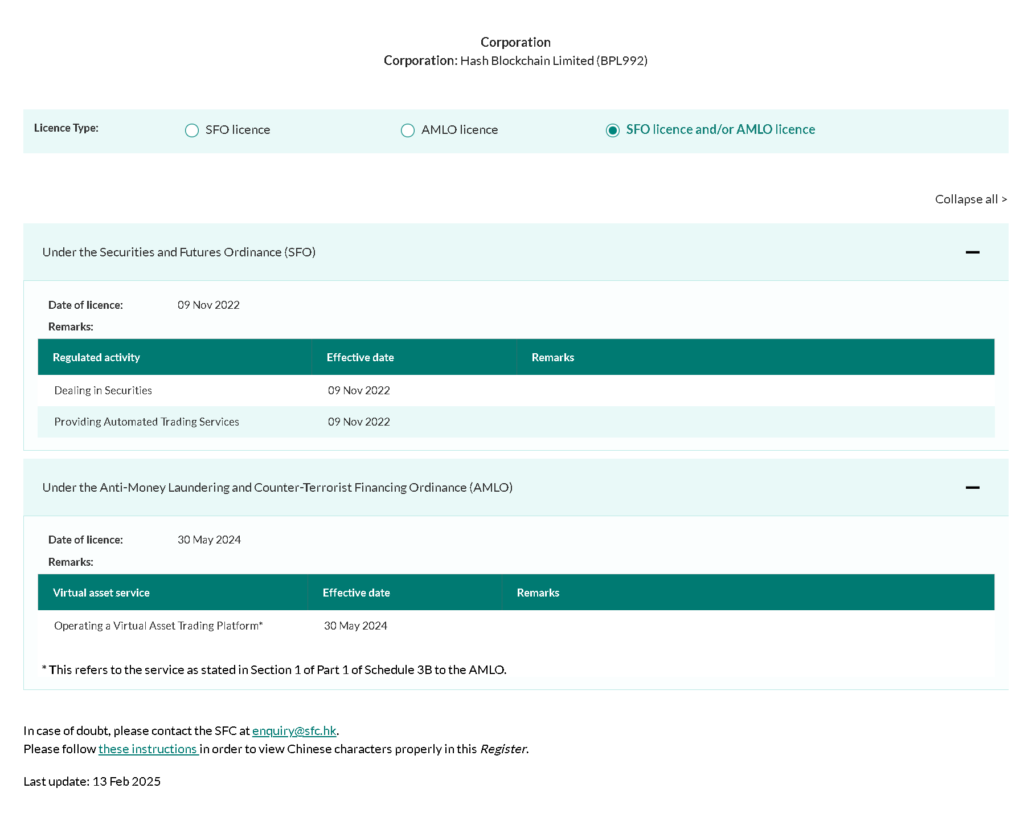This screenshot has width=1024, height=825.
Task: Click the Securities and Futures Ordinance header title
Action: 179,252
